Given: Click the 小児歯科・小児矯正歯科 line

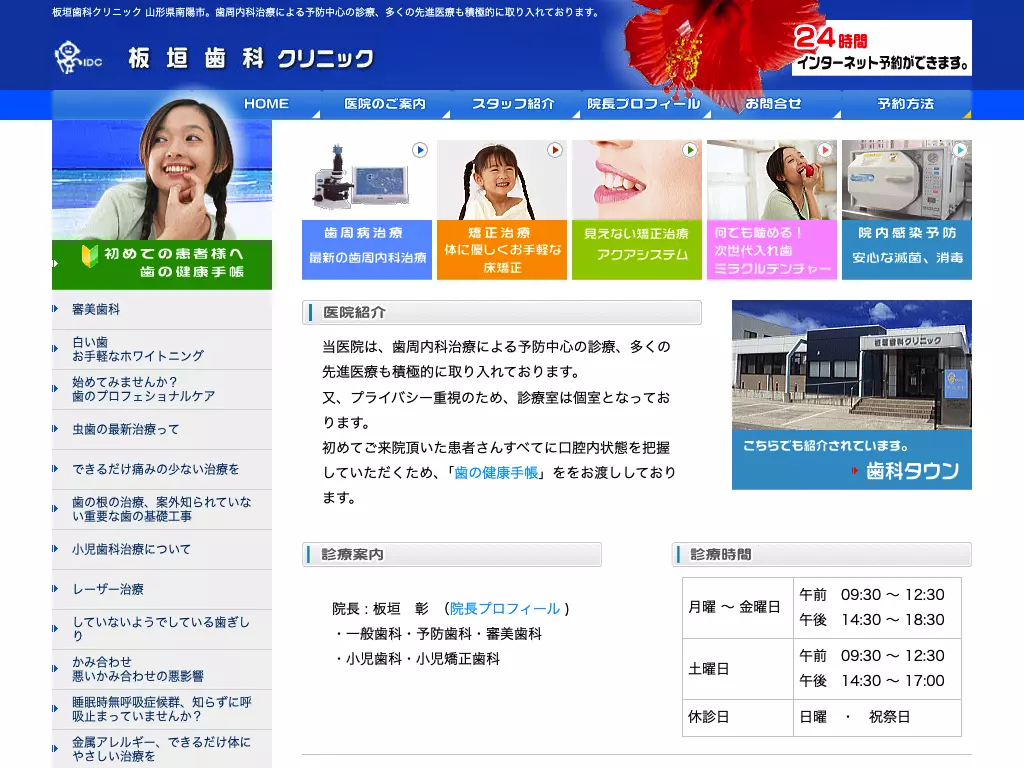Looking at the screenshot, I should tap(417, 659).
